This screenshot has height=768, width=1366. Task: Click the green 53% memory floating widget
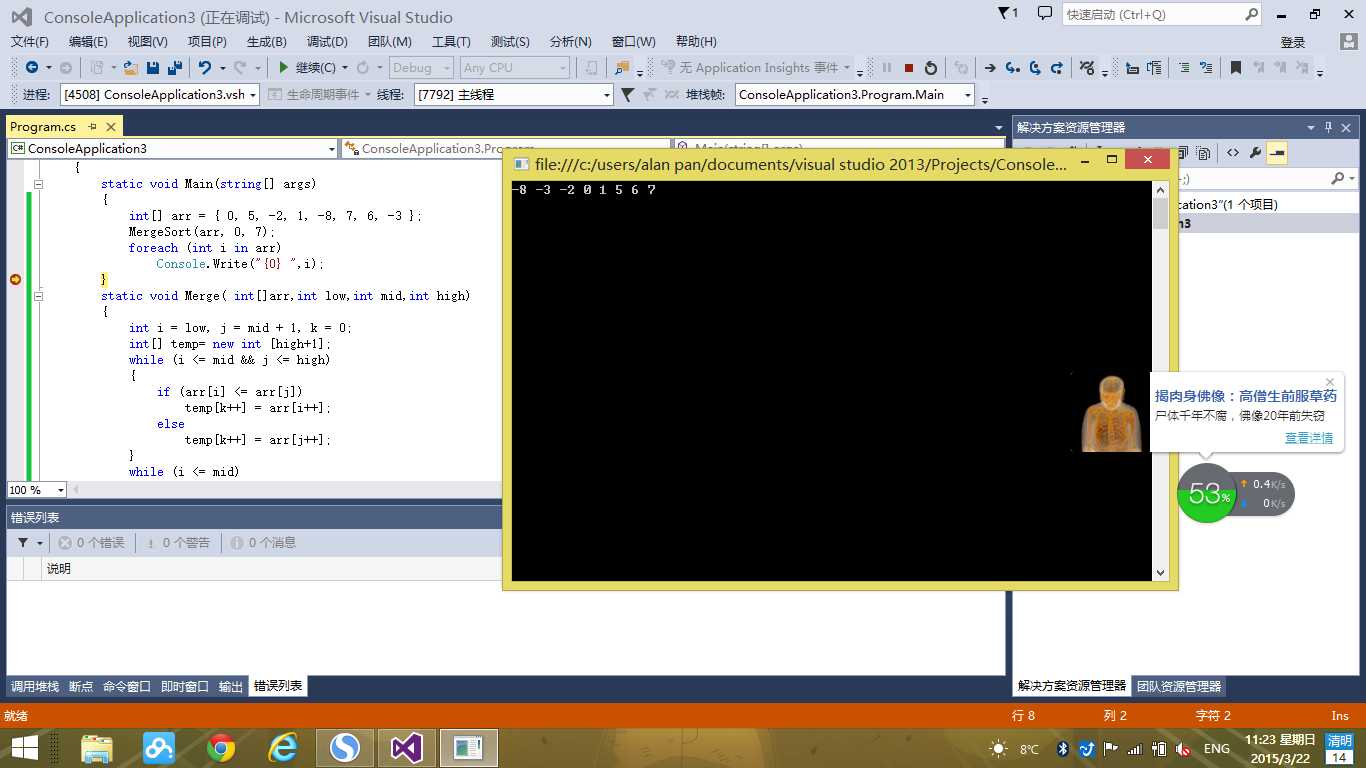(x=1207, y=493)
